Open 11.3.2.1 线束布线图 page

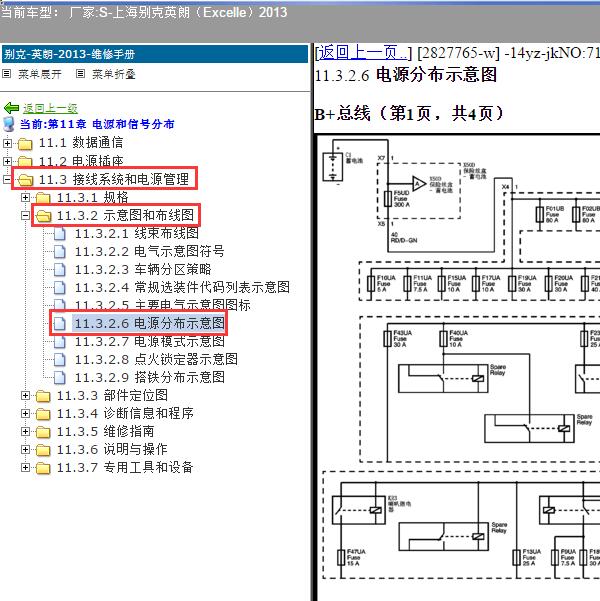pos(136,233)
